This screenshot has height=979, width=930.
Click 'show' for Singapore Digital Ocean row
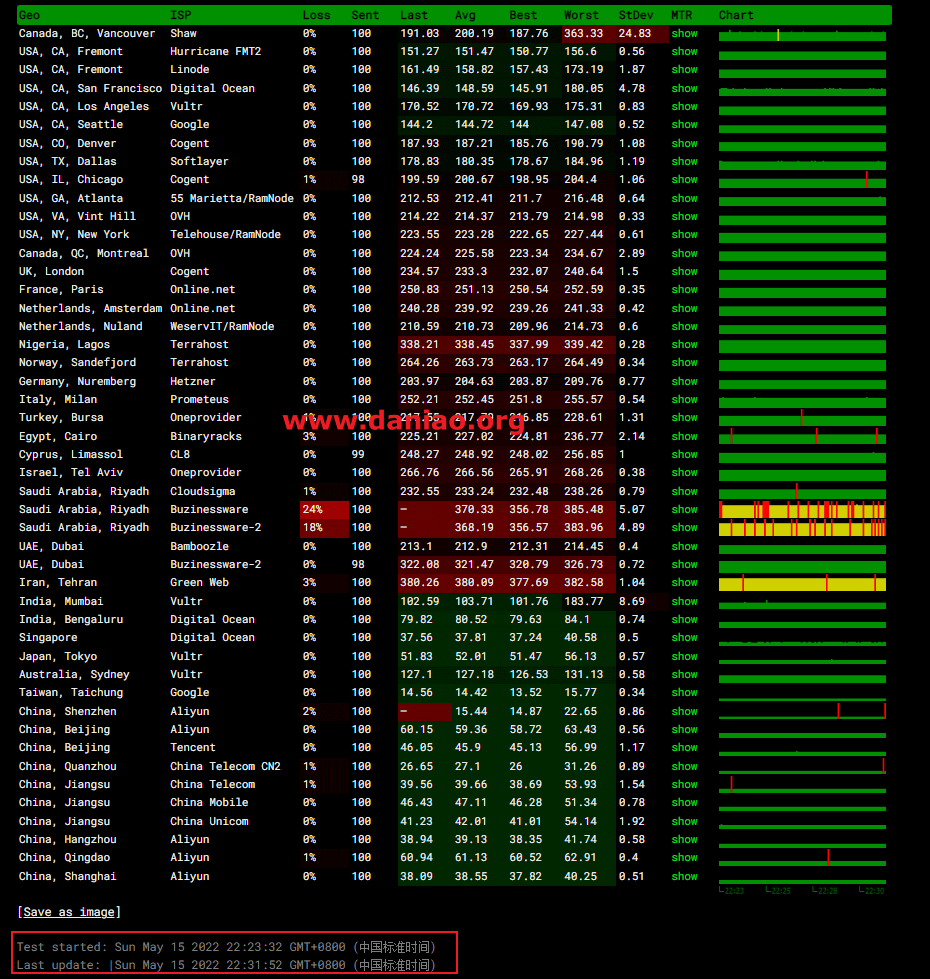(x=684, y=637)
